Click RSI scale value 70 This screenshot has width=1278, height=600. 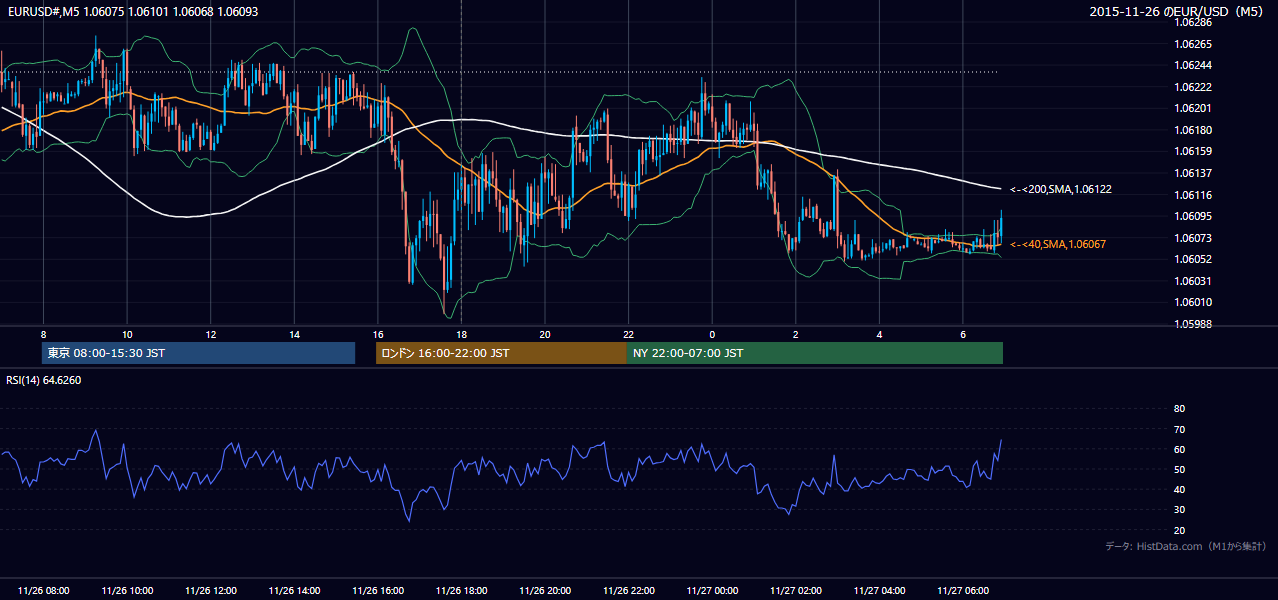pos(1179,429)
